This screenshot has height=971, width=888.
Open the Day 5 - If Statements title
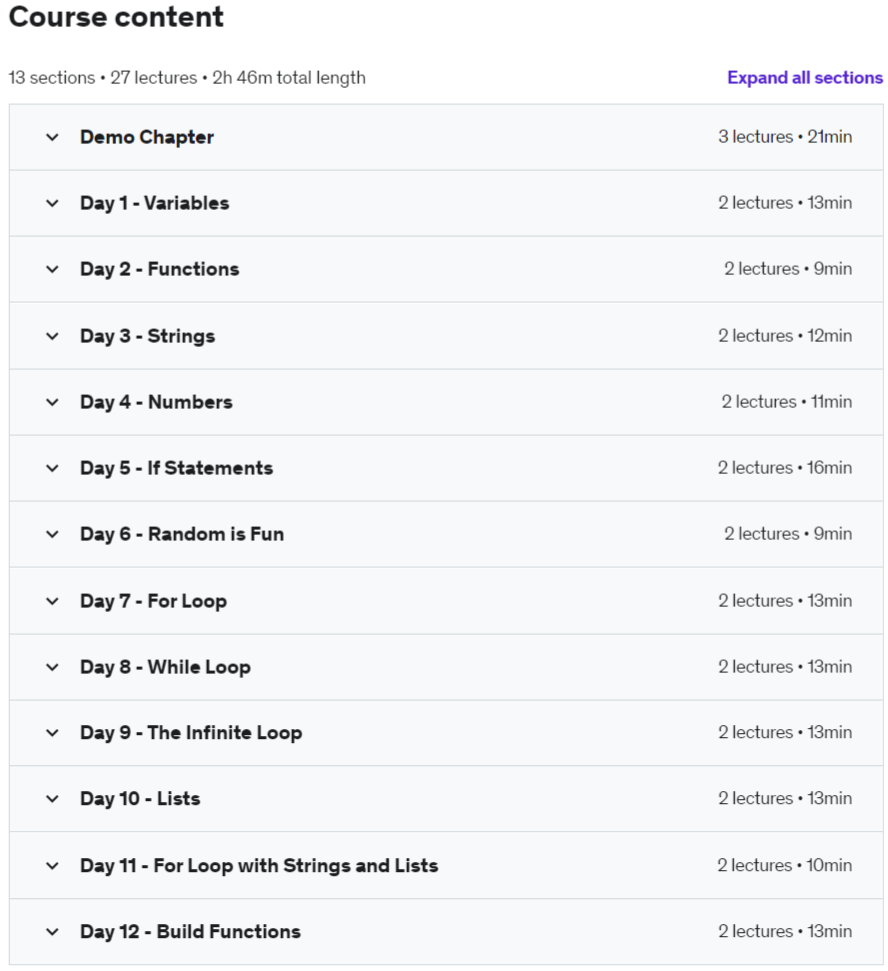[176, 468]
